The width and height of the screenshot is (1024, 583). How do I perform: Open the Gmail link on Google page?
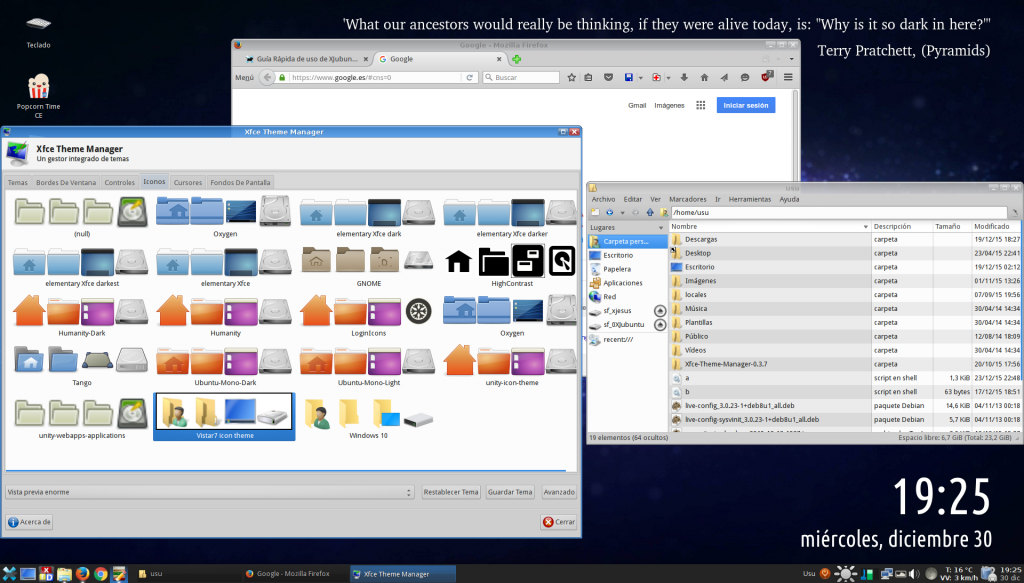coord(637,105)
